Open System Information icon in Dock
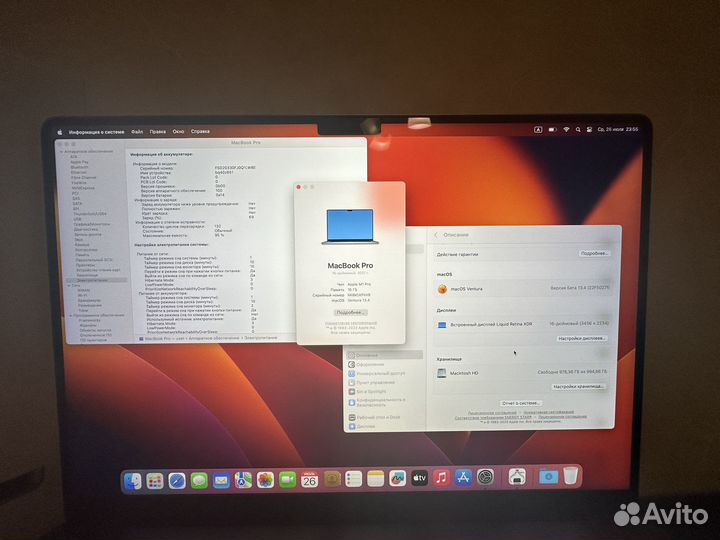The image size is (720, 540). point(517,477)
